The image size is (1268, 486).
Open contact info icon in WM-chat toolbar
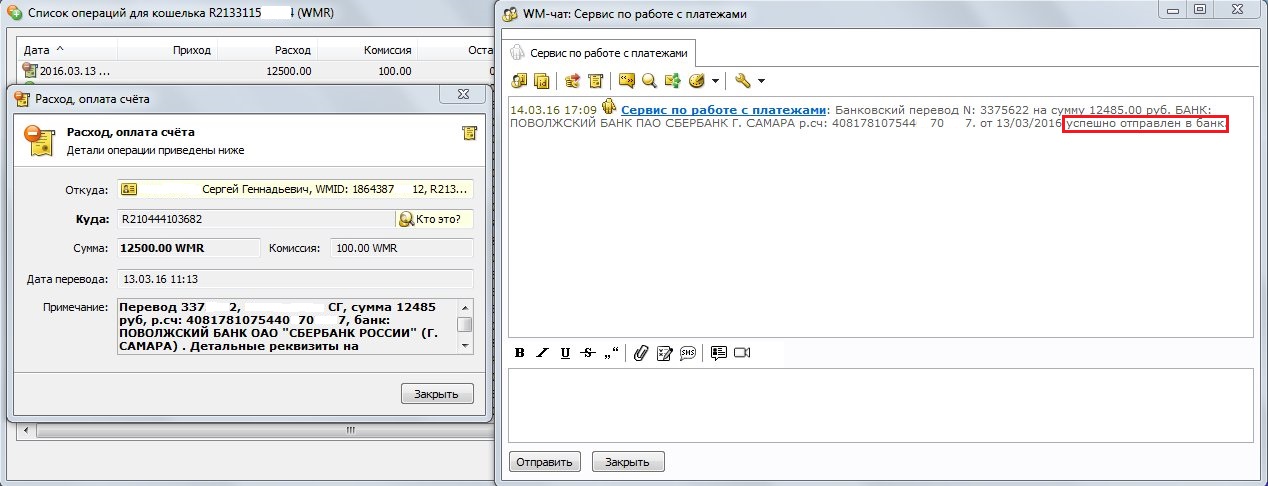pos(519,80)
